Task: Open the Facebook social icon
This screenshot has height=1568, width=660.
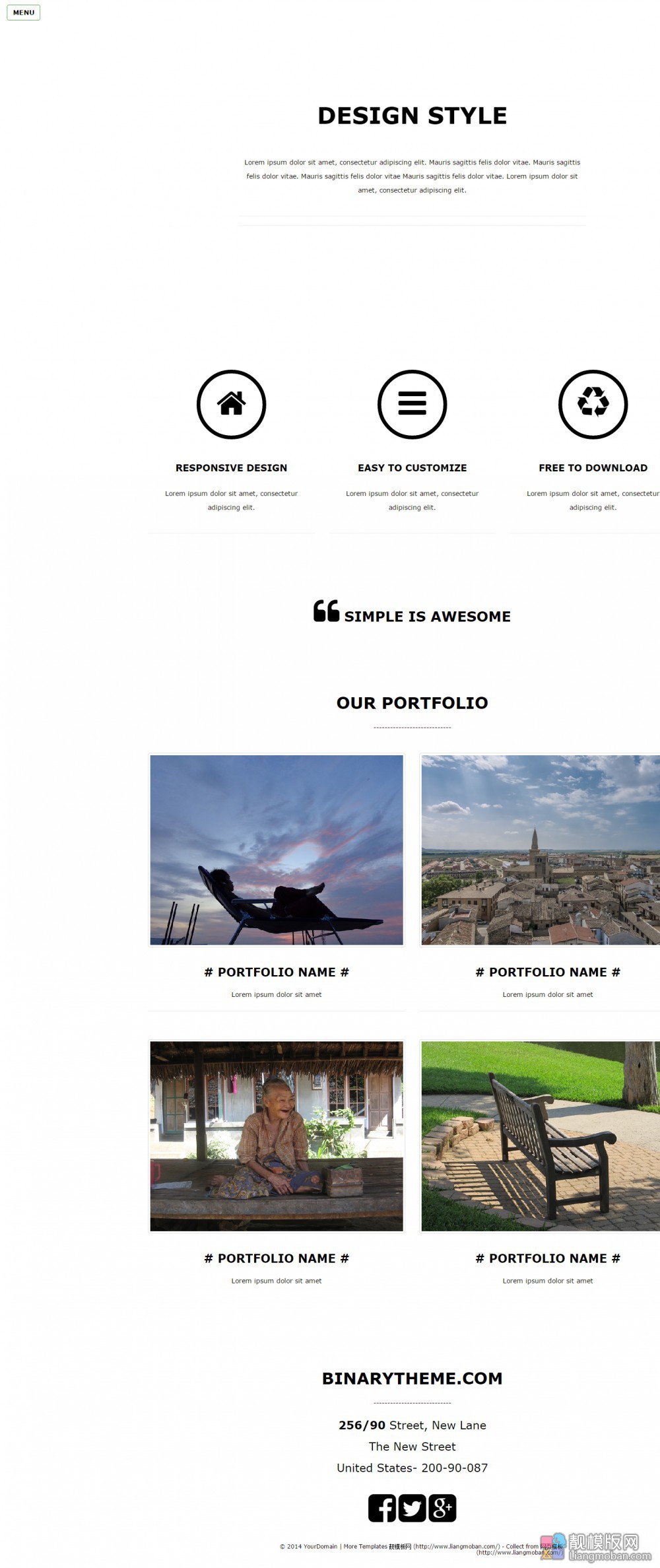Action: pos(382,1508)
